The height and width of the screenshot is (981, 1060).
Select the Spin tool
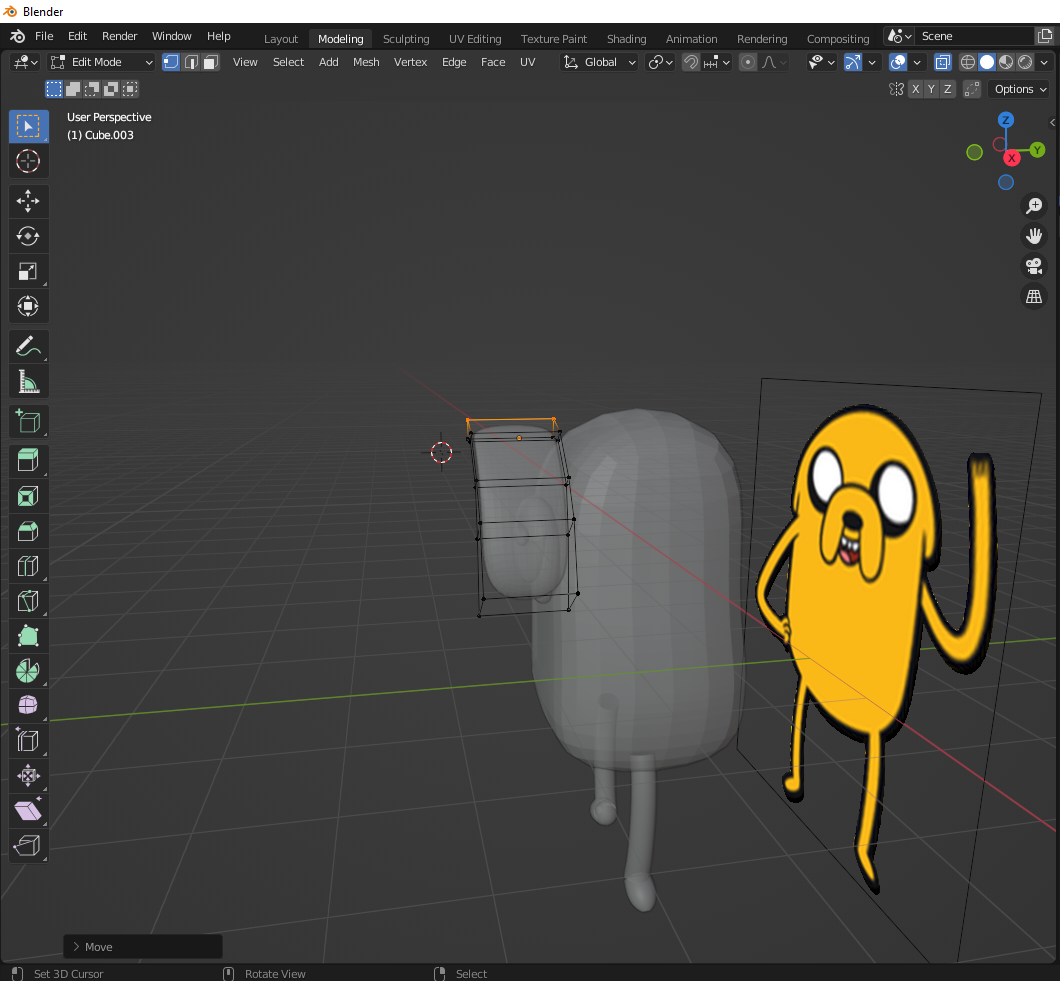tap(28, 671)
